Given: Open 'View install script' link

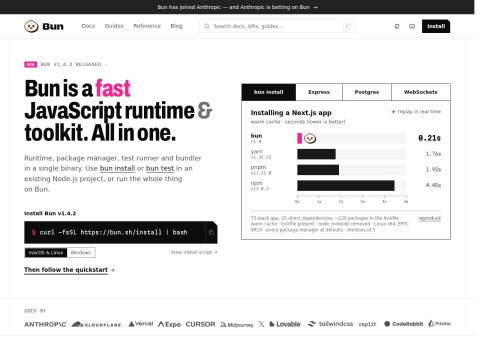Looking at the screenshot, I should [x=194, y=252].
